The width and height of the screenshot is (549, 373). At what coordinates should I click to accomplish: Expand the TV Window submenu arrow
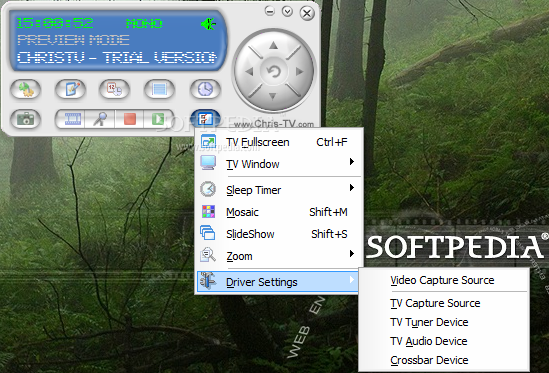(x=352, y=161)
